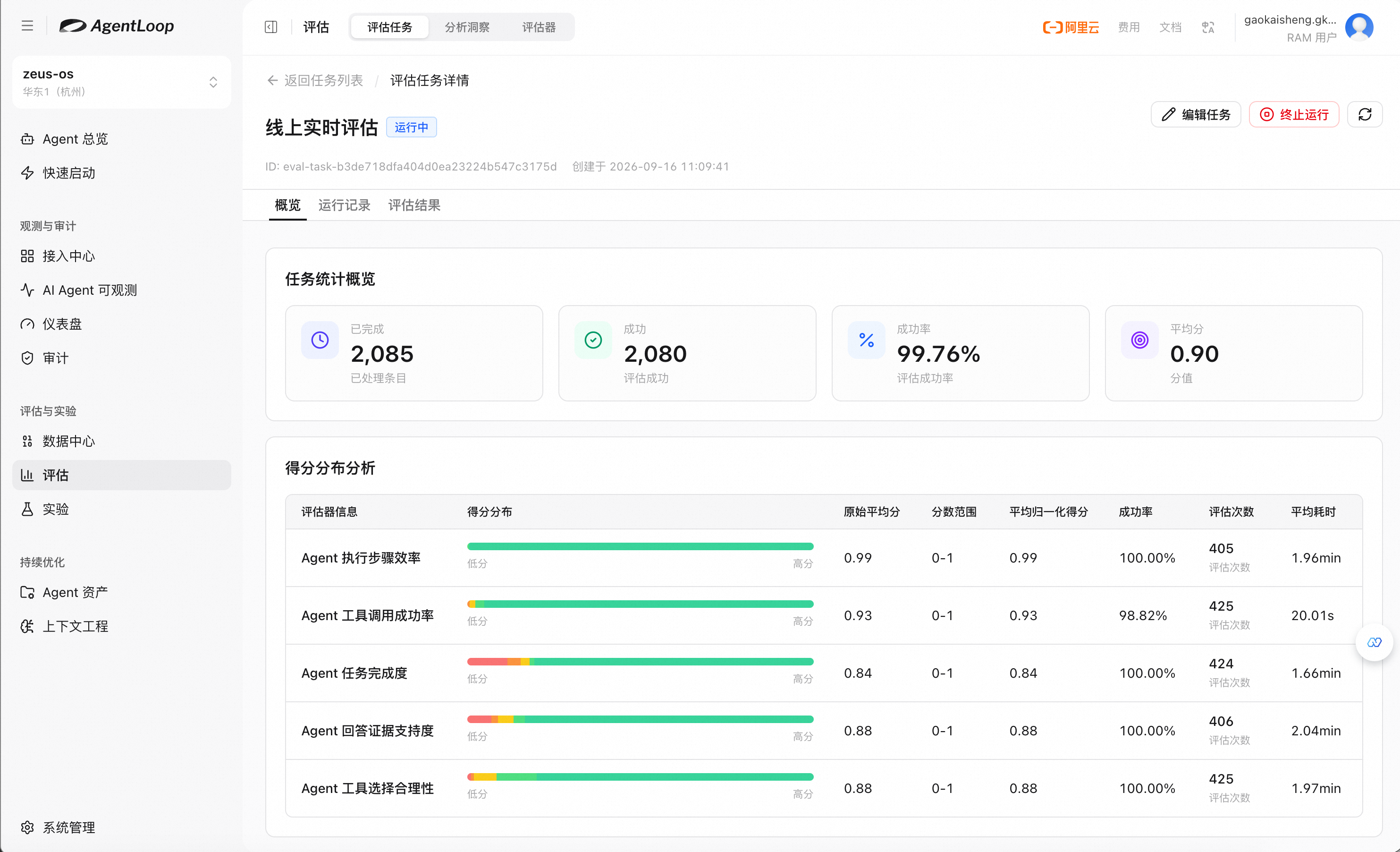Click the Agent 工具调用成功率 row
Image resolution: width=1400 pixels, height=852 pixels.
tap(824, 615)
